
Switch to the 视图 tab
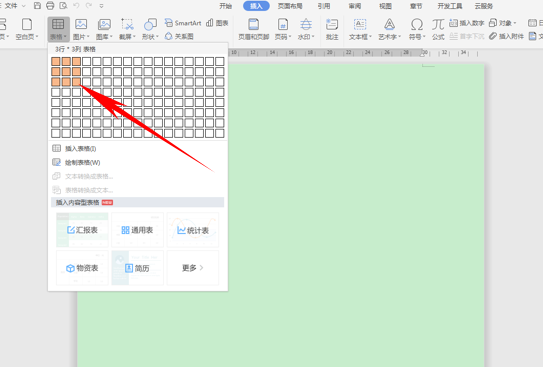tap(385, 6)
